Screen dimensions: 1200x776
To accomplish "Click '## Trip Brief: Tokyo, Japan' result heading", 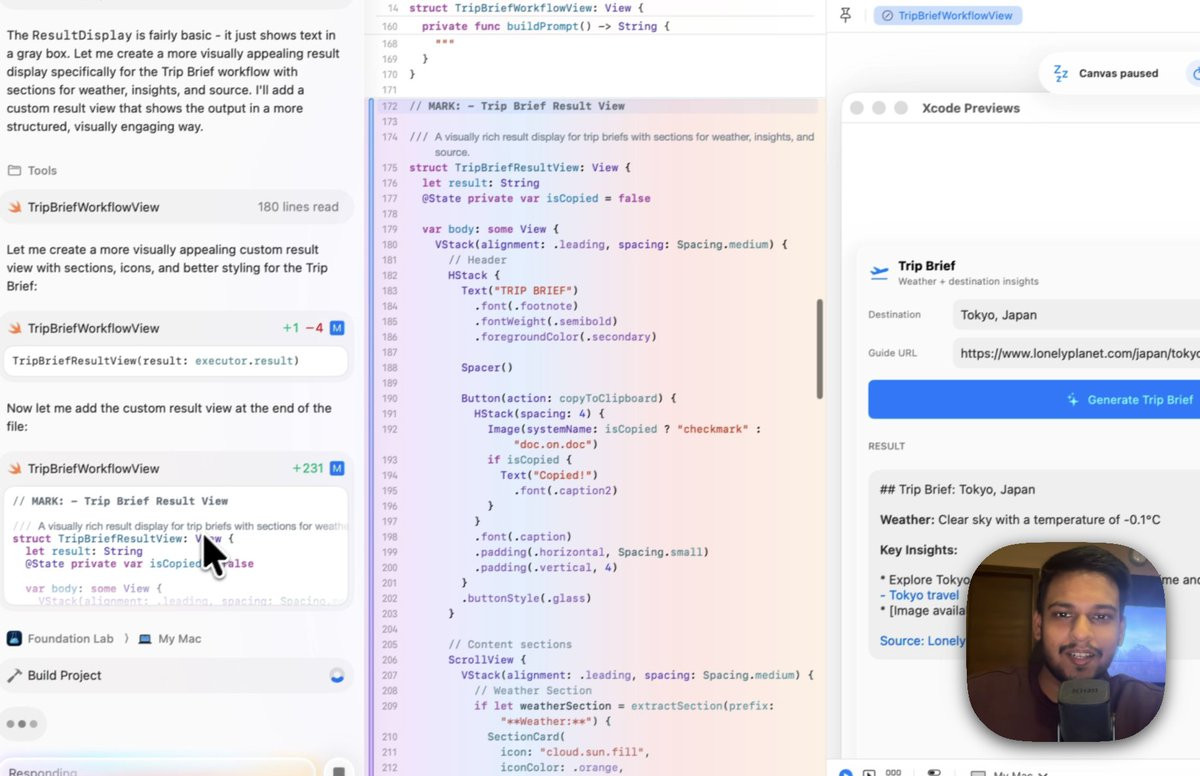I will click(957, 490).
